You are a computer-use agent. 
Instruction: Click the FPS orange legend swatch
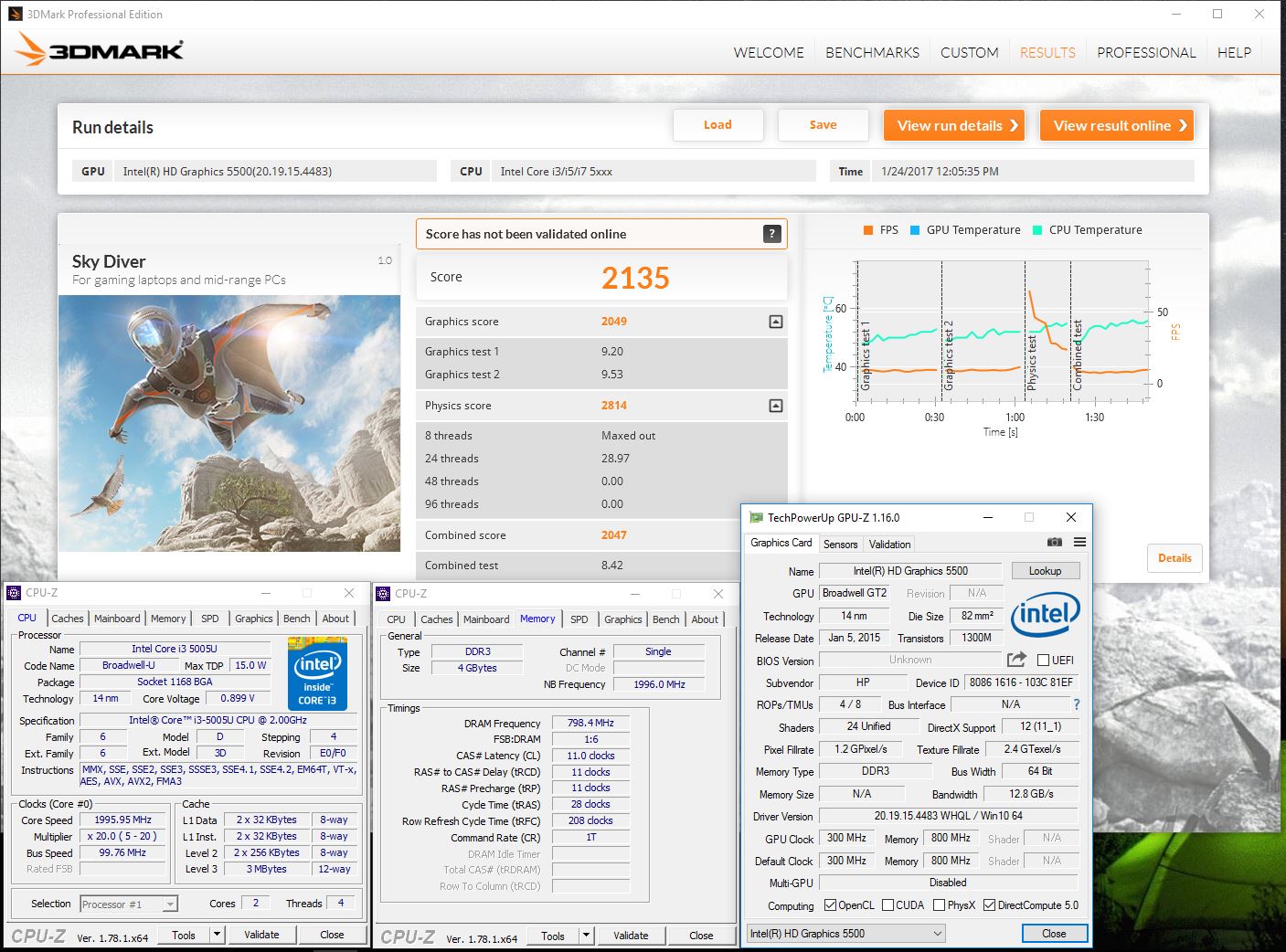click(x=868, y=230)
